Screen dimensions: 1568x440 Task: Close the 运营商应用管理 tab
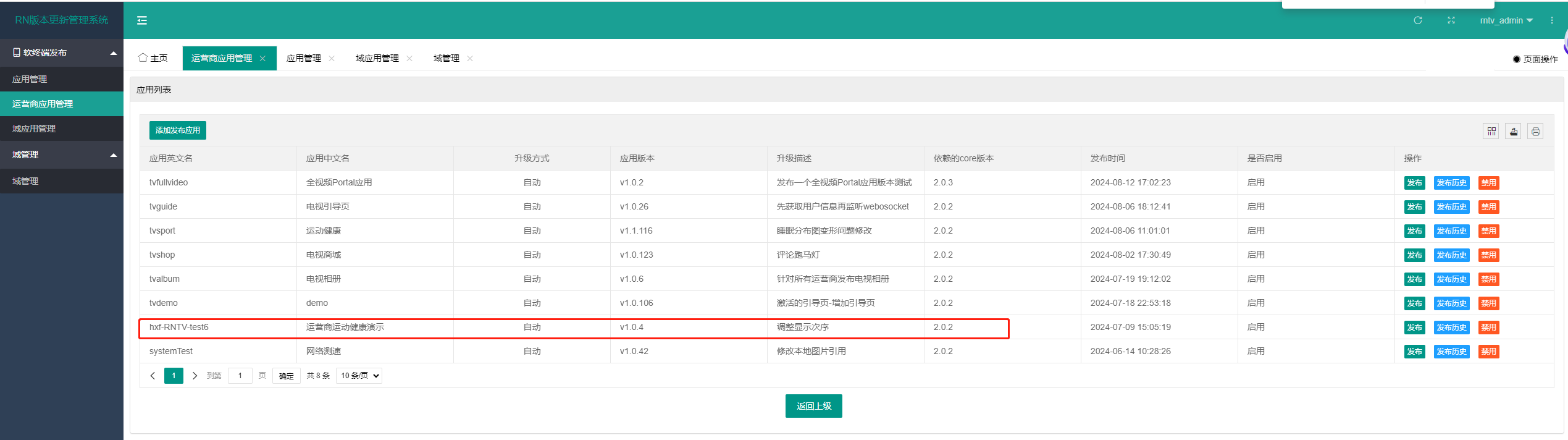click(x=263, y=59)
